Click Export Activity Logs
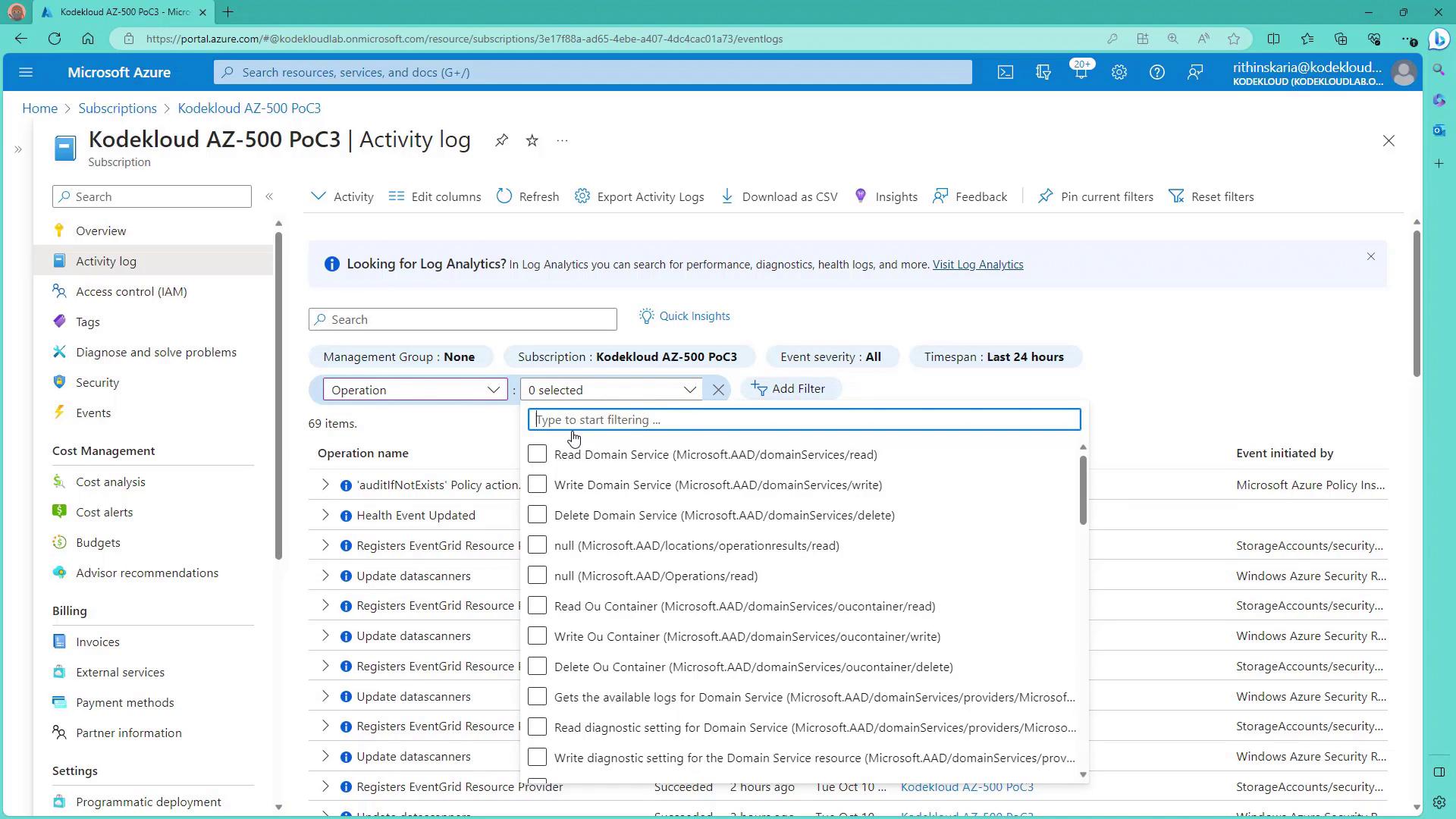 point(639,196)
